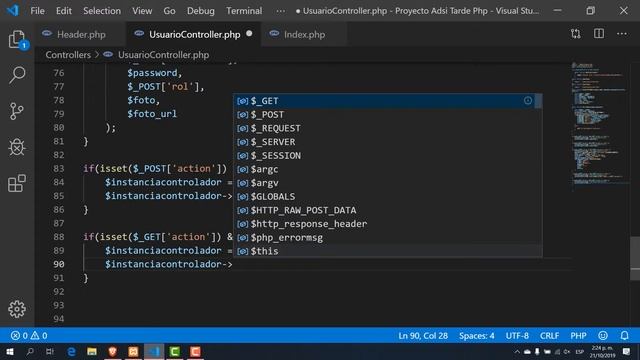This screenshot has height=360, width=640.
Task: Click the UsuarioController.php breadcrumb
Action: point(163,55)
